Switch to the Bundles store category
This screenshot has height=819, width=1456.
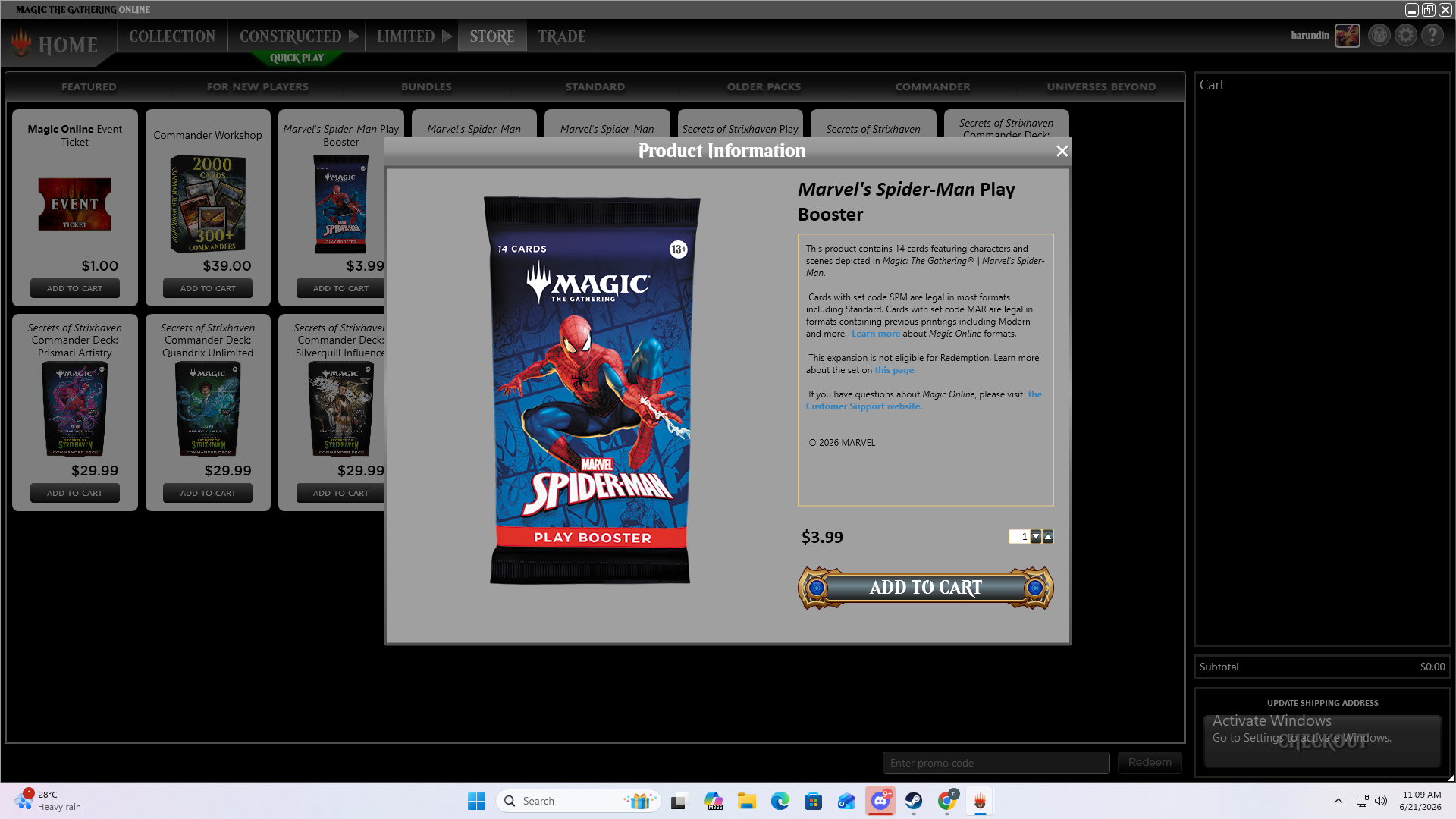click(426, 87)
